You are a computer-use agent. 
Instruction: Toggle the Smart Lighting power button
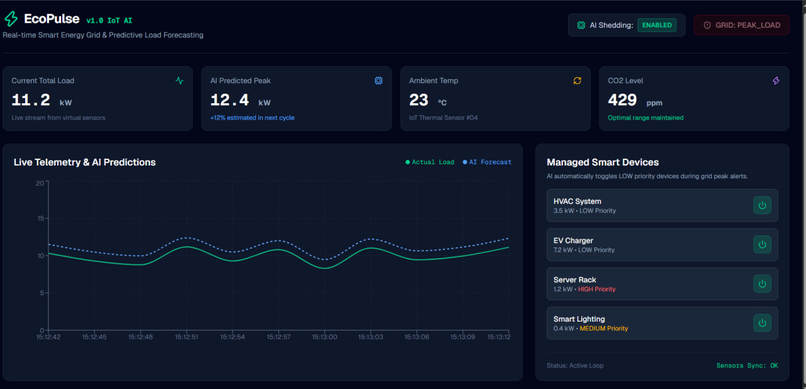click(x=762, y=323)
